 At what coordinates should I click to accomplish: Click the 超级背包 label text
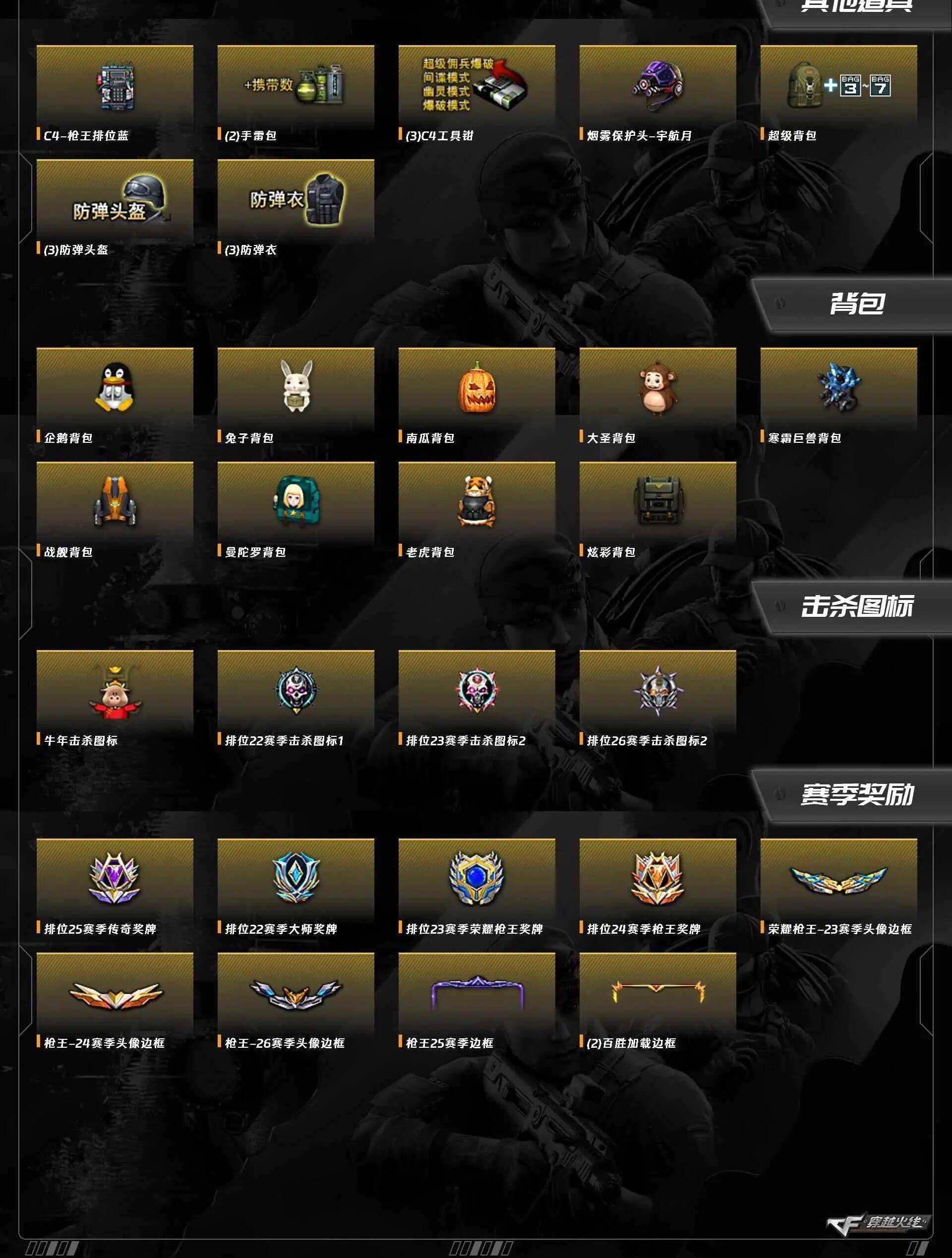click(x=792, y=135)
